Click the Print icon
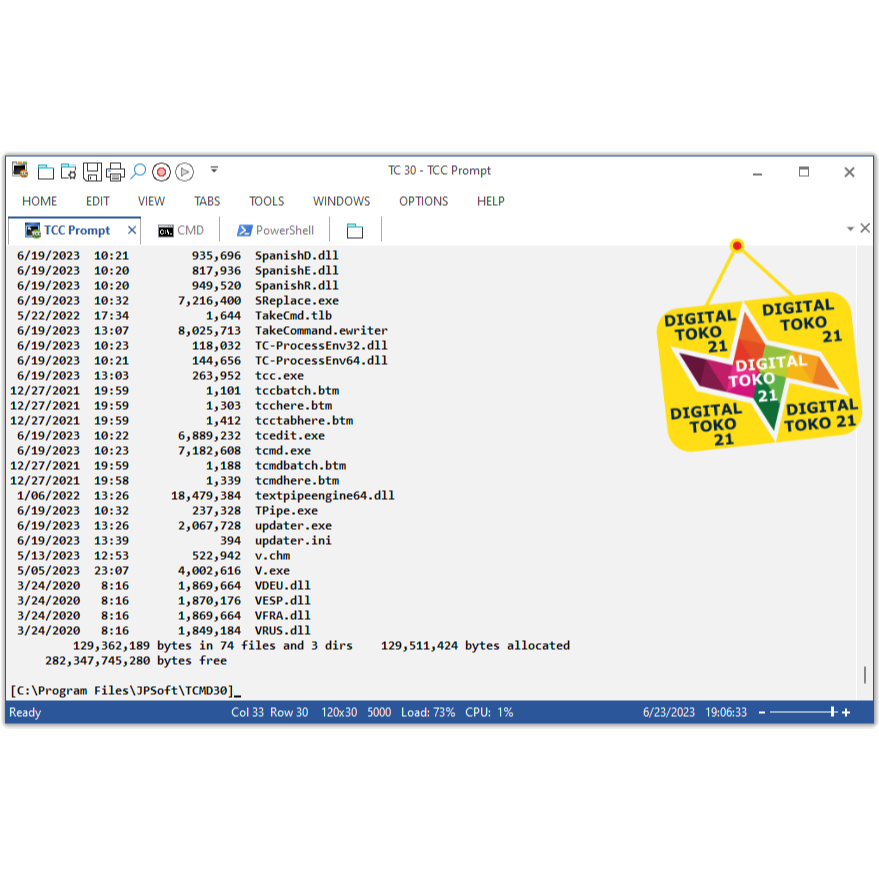Image resolution: width=879 pixels, height=879 pixels. click(115, 172)
